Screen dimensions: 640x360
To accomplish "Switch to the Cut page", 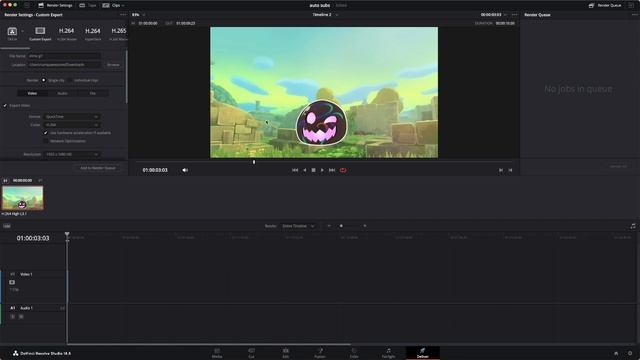I will [251, 353].
